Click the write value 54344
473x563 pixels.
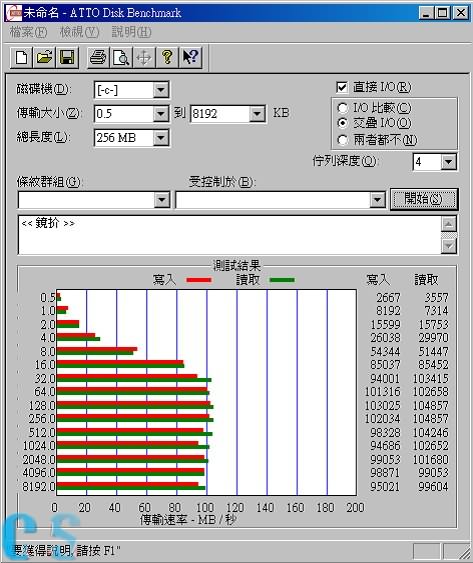385,352
